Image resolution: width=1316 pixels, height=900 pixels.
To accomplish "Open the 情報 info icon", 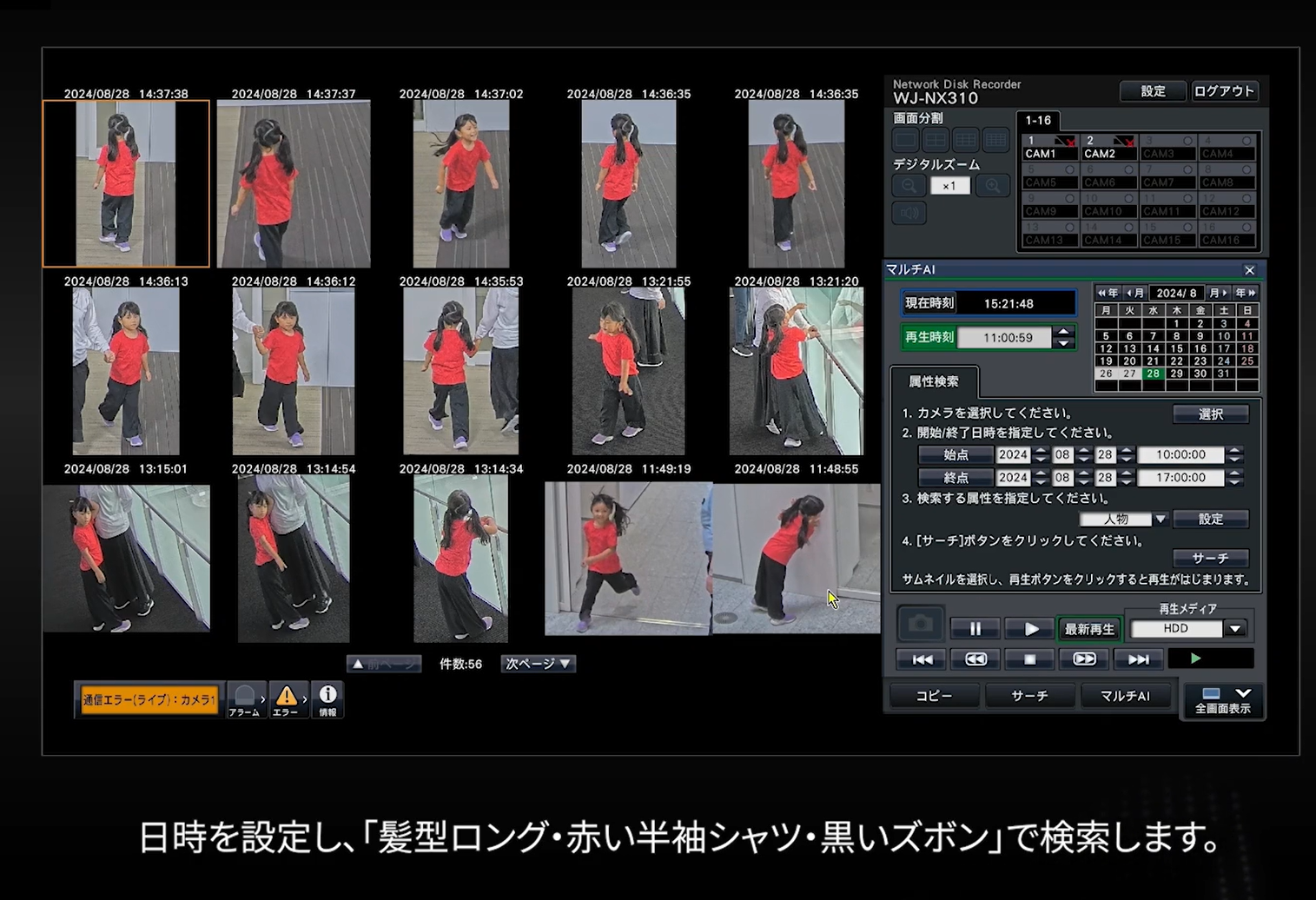I will [327, 699].
